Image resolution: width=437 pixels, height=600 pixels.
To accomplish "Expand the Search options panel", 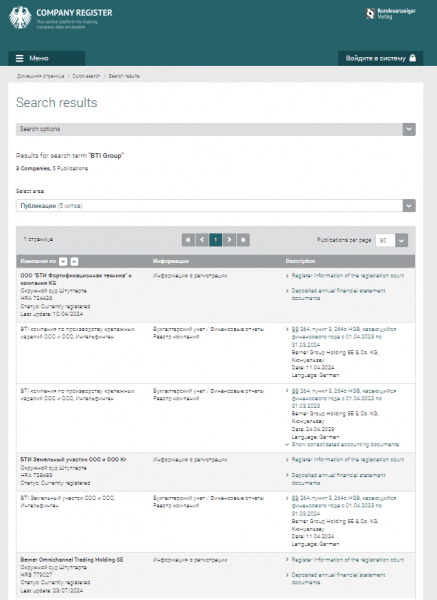I will click(215, 129).
